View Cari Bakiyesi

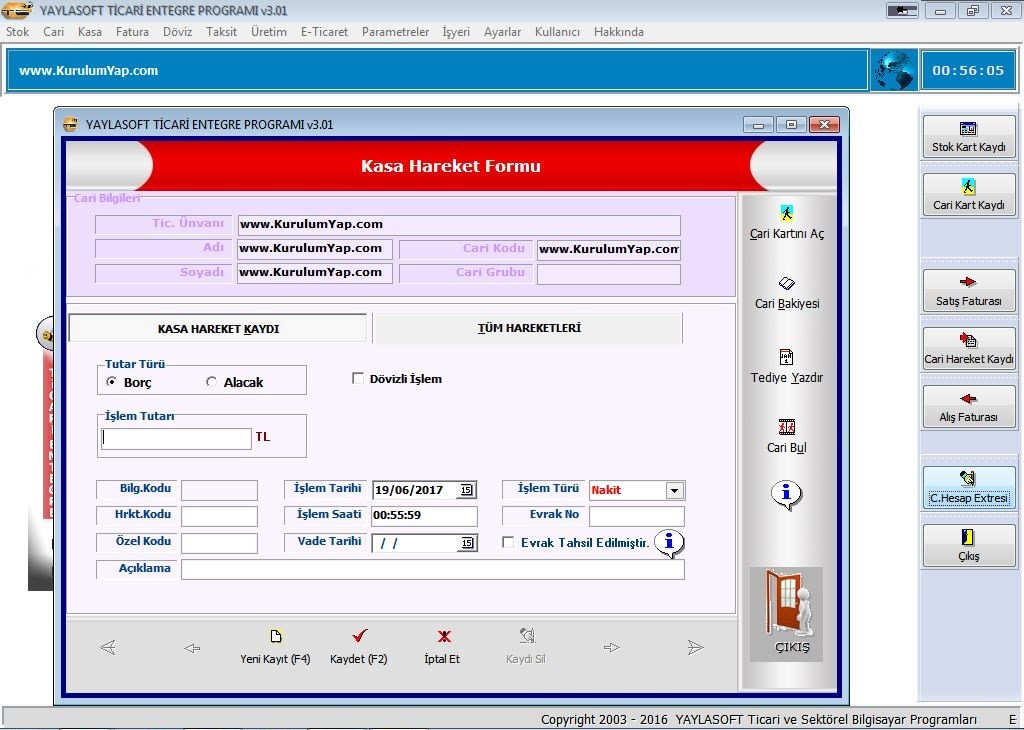(786, 293)
